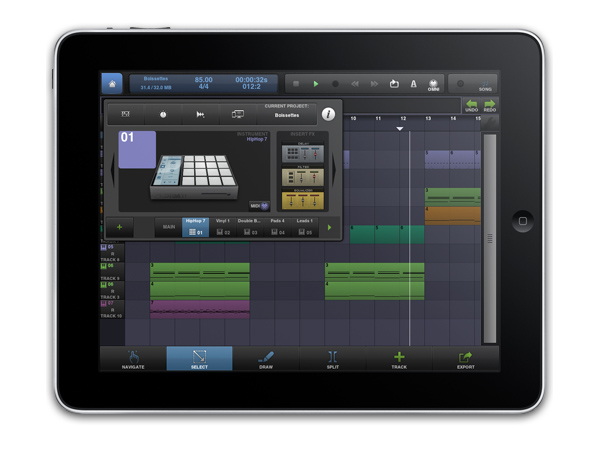Click the playhead marker triangle on the ruler
The height and width of the screenshot is (450, 600).
399,129
